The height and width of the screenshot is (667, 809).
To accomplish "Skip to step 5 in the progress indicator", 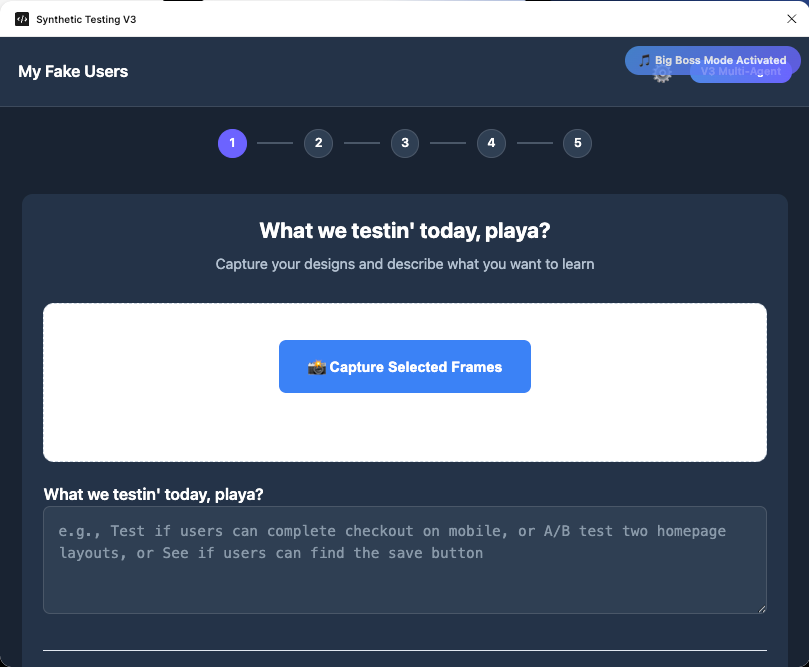I will point(577,143).
